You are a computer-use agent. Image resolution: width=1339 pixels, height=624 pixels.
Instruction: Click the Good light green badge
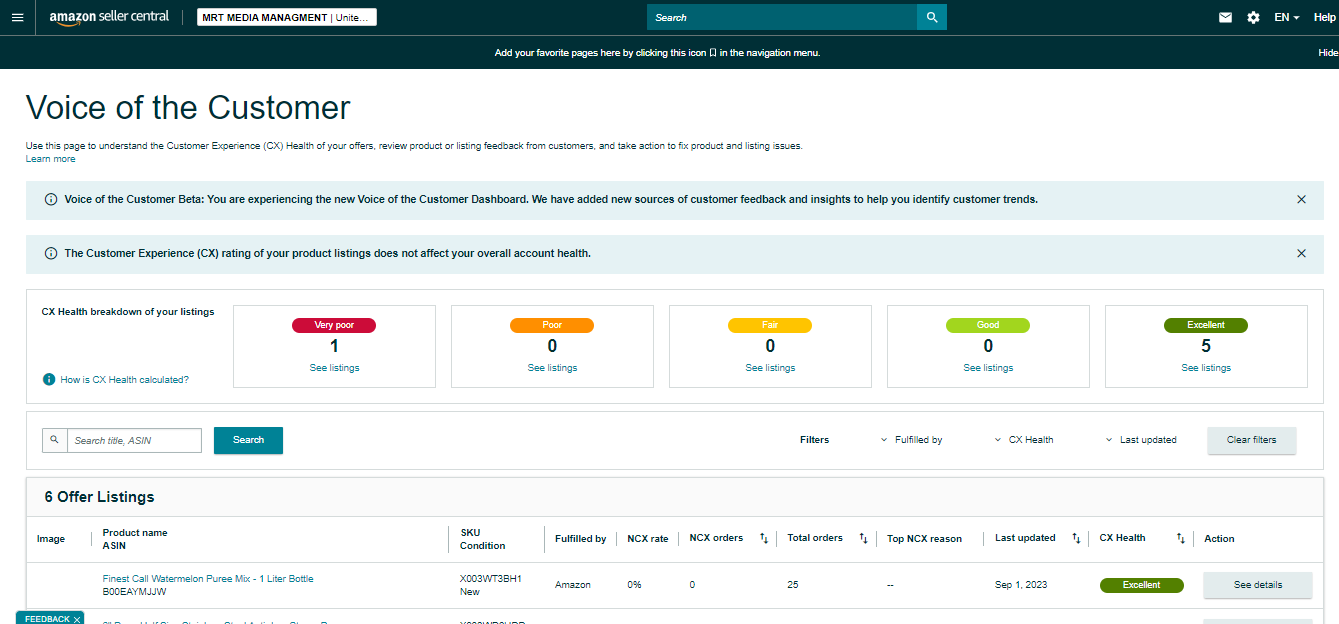[x=988, y=325]
